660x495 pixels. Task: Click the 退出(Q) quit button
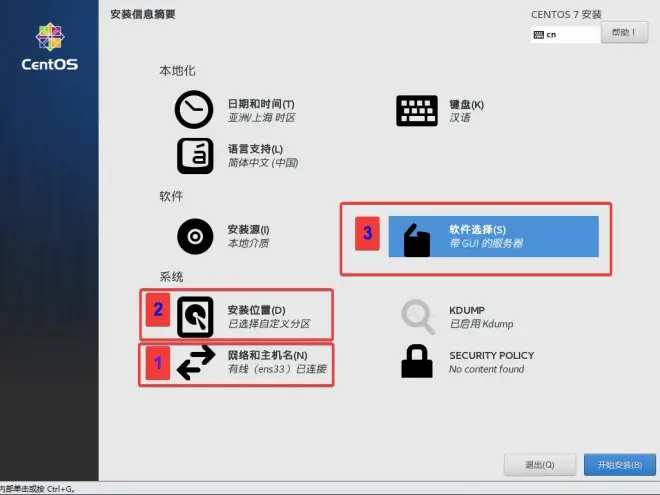click(x=540, y=465)
